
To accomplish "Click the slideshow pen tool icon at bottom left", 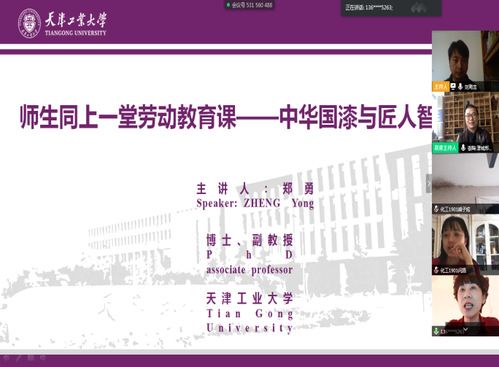I will coord(19,358).
